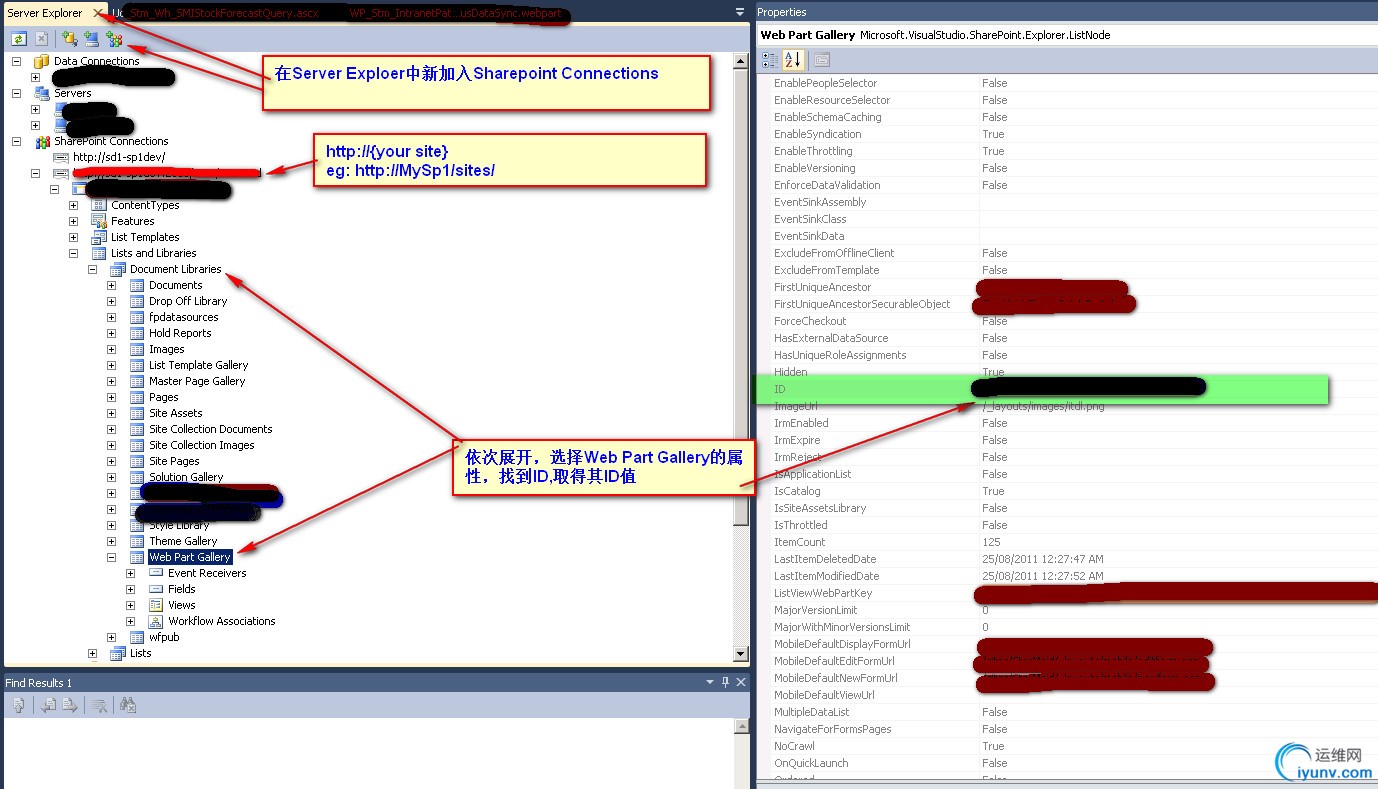
Task: Open the usDataSync.webpart tab
Action: coord(455,14)
